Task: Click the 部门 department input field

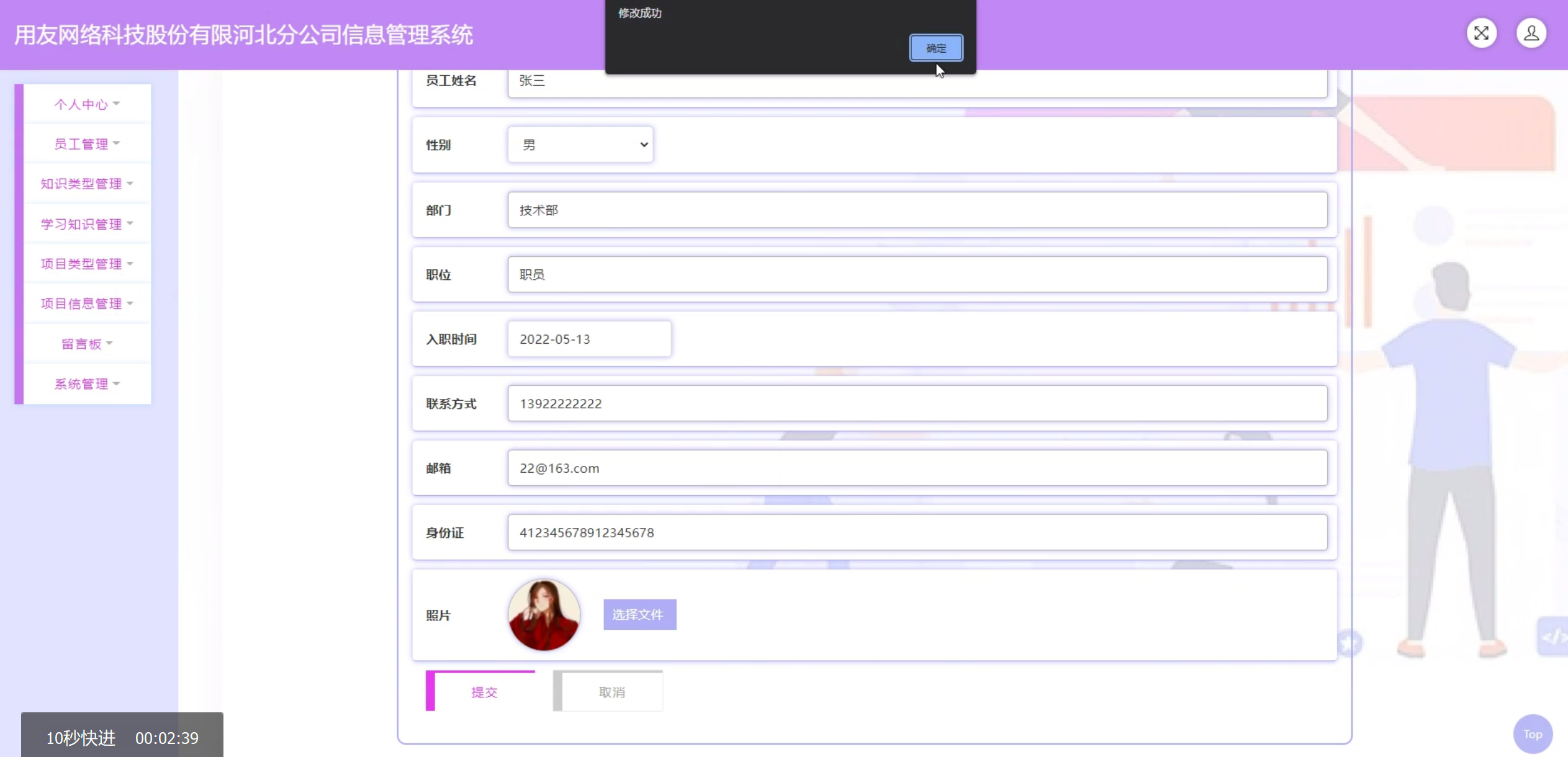Action: 917,210
